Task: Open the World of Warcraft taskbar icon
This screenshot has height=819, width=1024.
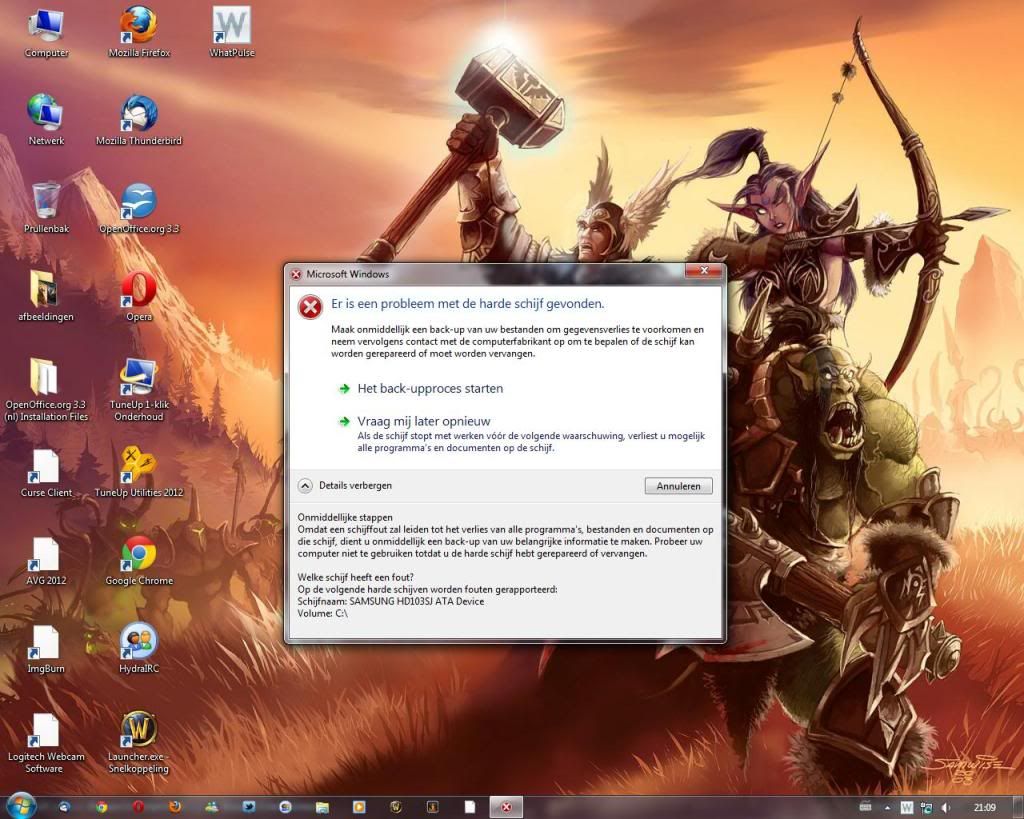Action: (x=396, y=807)
